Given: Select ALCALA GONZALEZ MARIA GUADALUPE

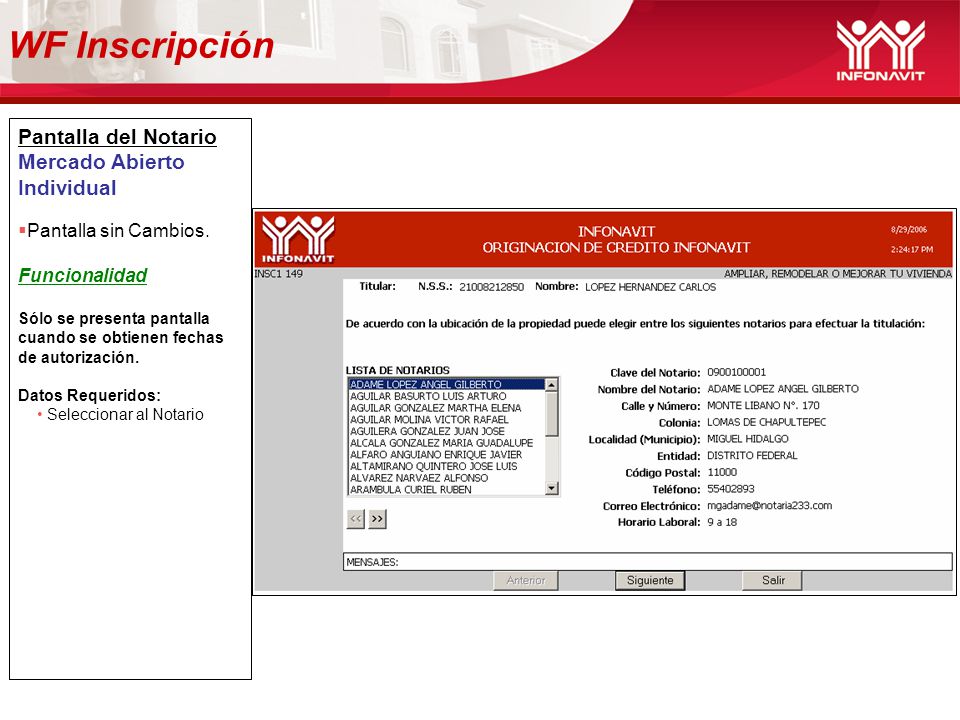Looking at the screenshot, I should pyautogui.click(x=446, y=443).
